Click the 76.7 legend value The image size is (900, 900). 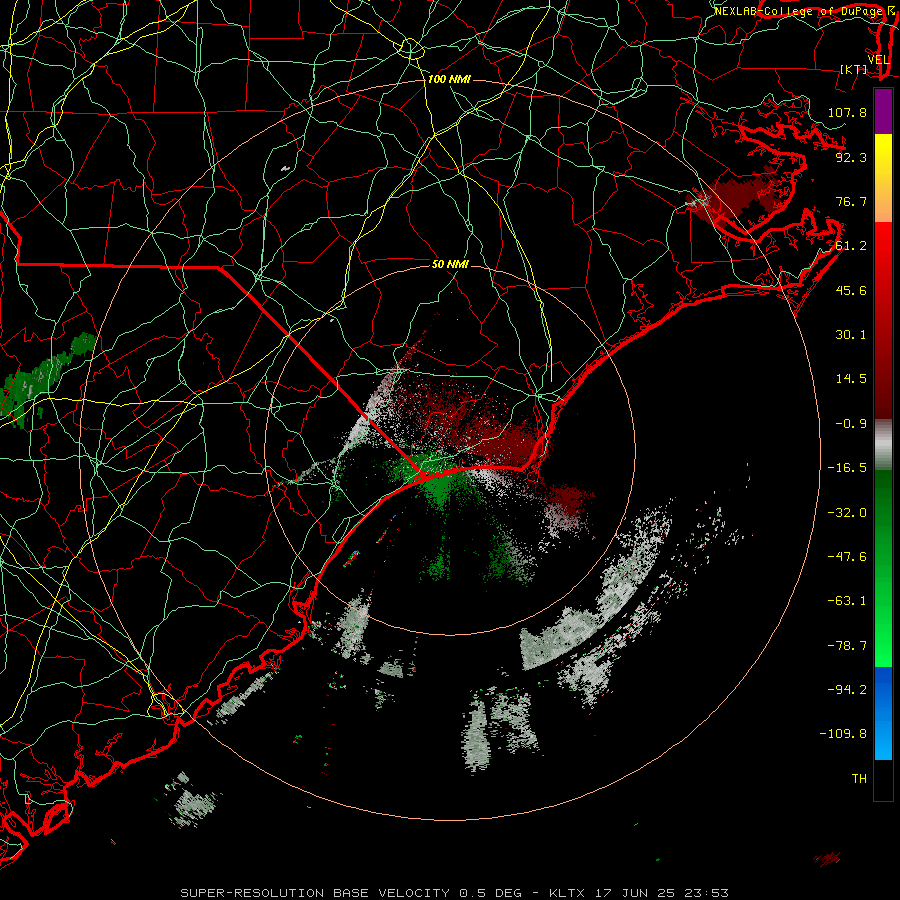[851, 201]
